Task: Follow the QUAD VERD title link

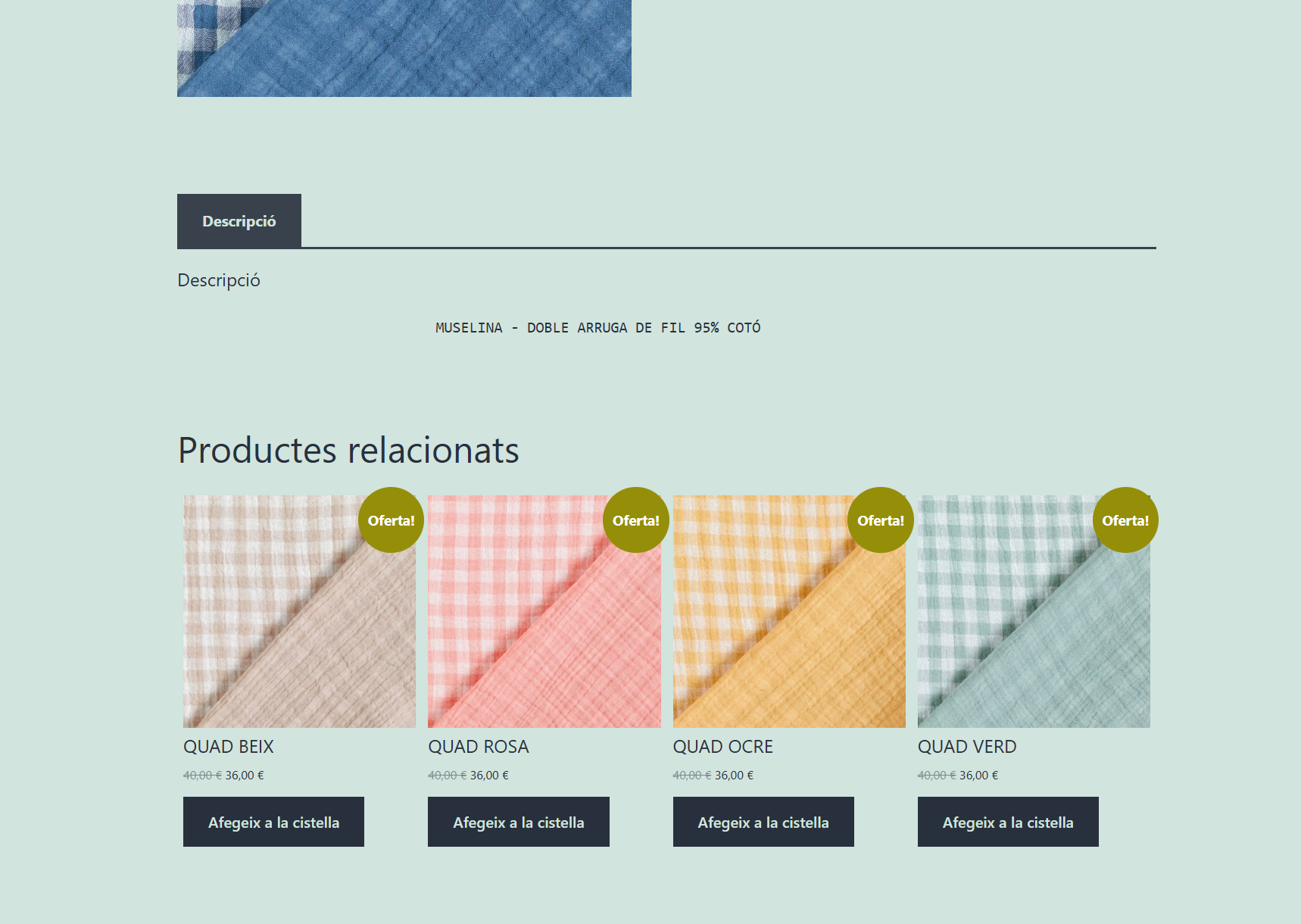Action: point(967,747)
